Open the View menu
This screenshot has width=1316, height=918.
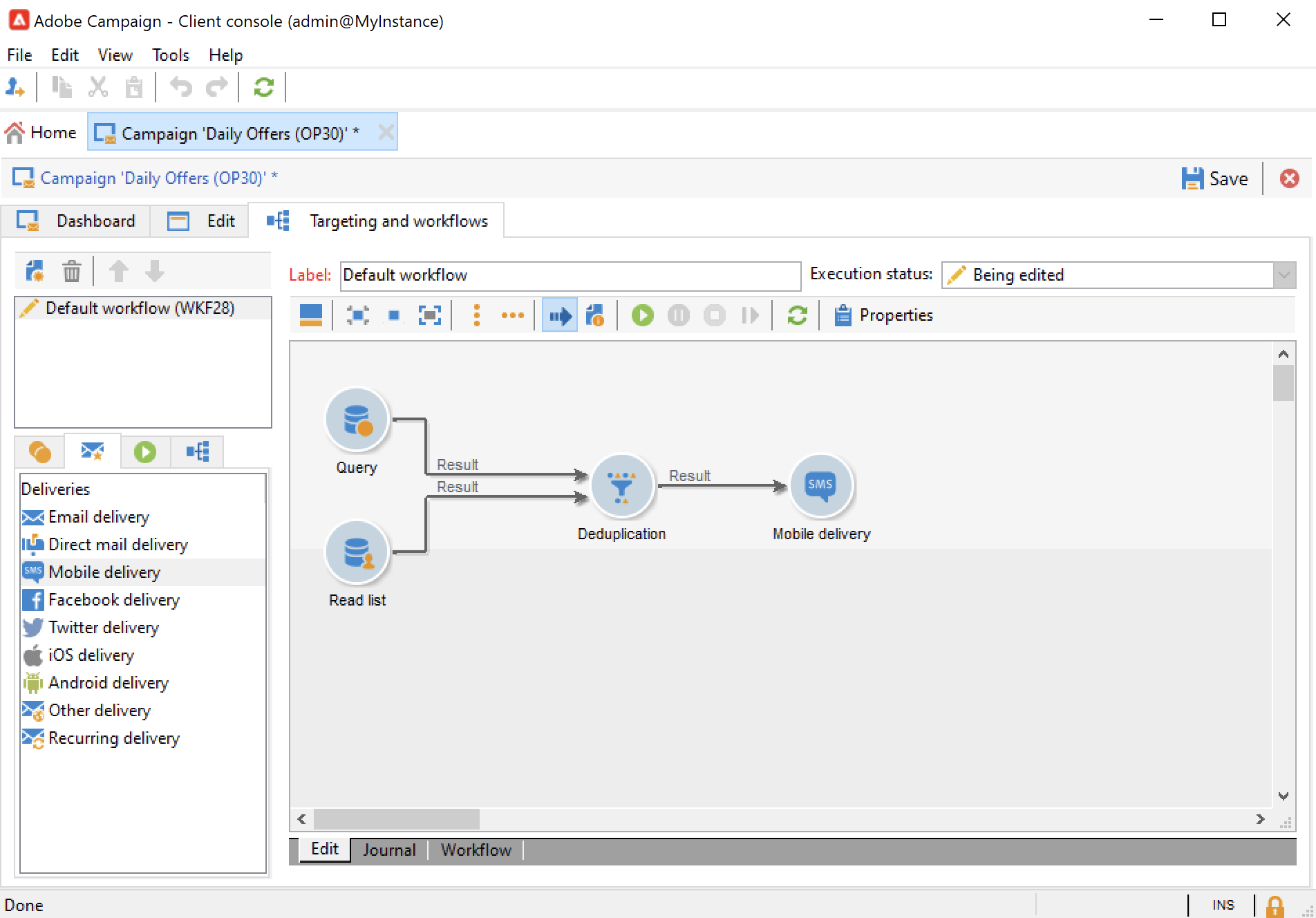point(115,55)
